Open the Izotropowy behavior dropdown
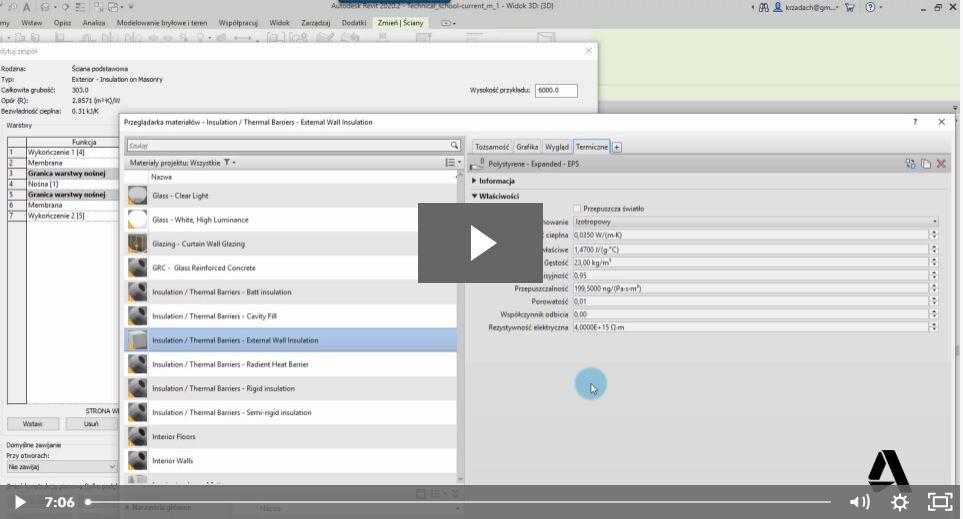The width and height of the screenshot is (963, 519). pyautogui.click(x=755, y=222)
